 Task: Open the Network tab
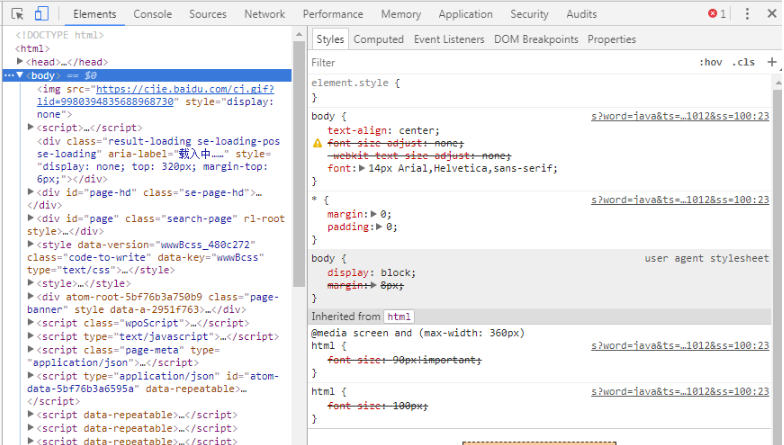[x=264, y=14]
